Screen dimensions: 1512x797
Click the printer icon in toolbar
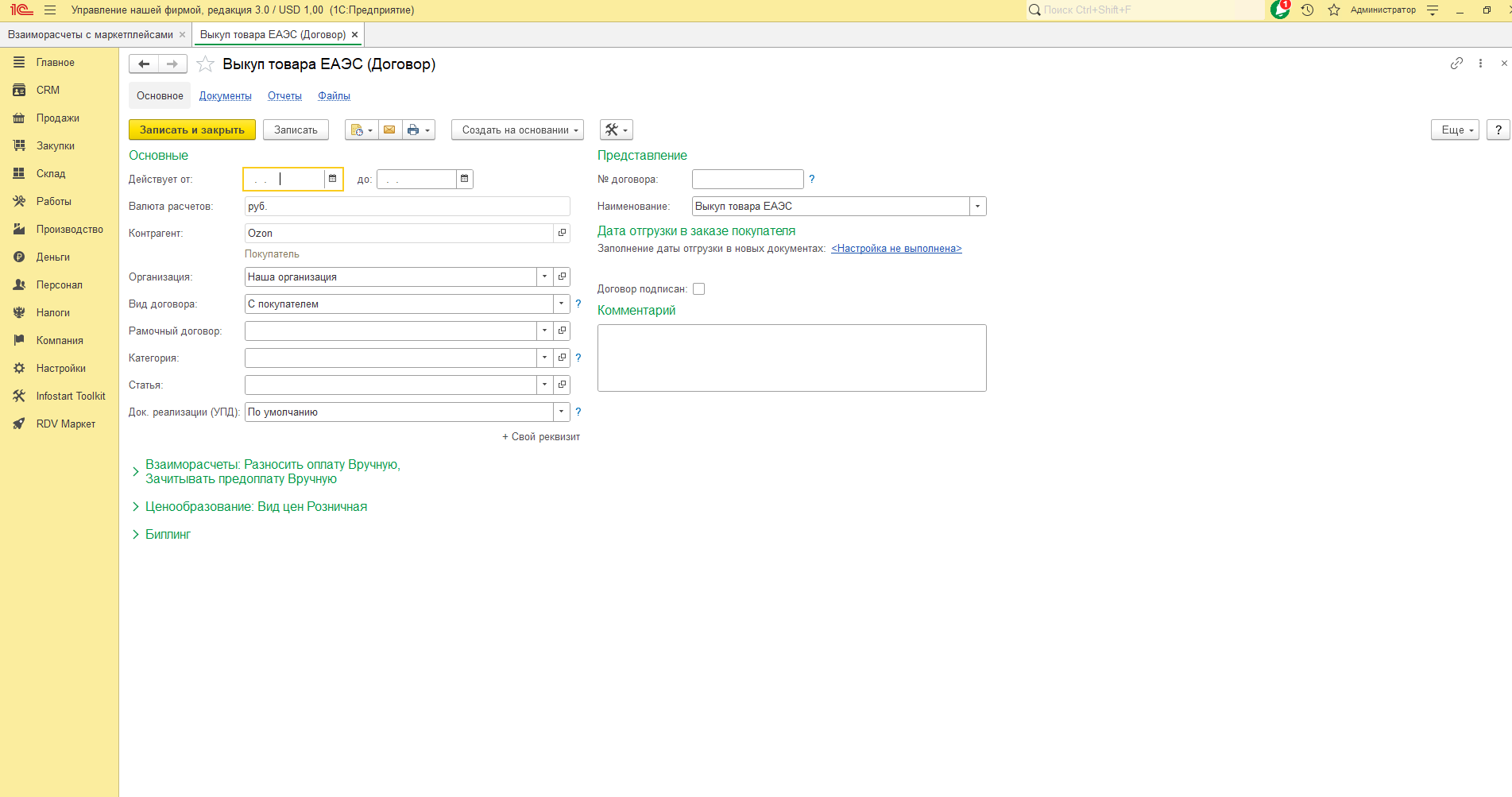tap(412, 130)
